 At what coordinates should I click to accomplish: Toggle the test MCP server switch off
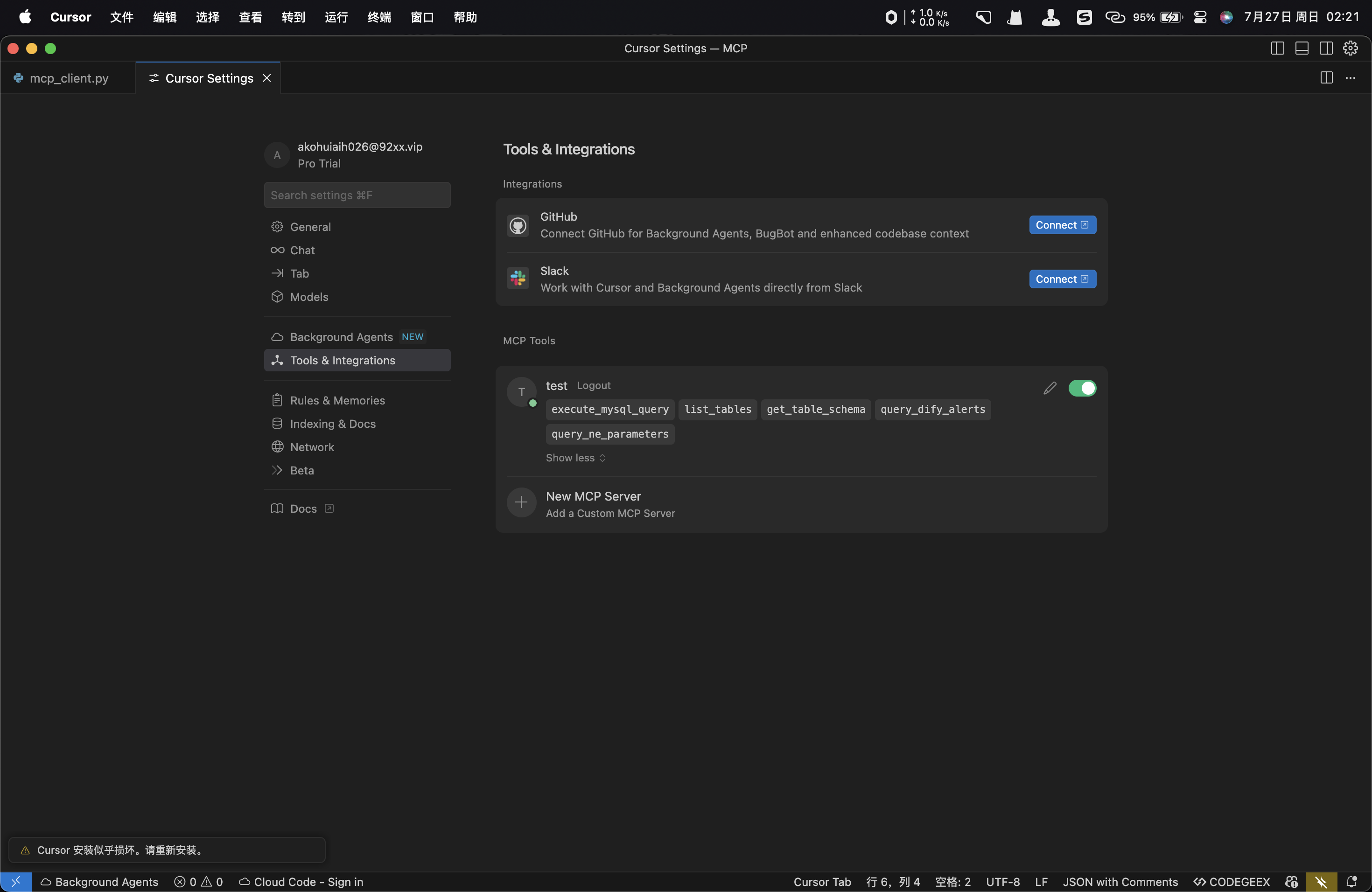click(x=1082, y=388)
